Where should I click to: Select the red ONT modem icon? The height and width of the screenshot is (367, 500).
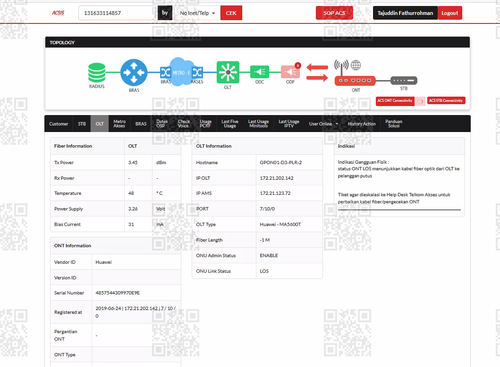[355, 81]
